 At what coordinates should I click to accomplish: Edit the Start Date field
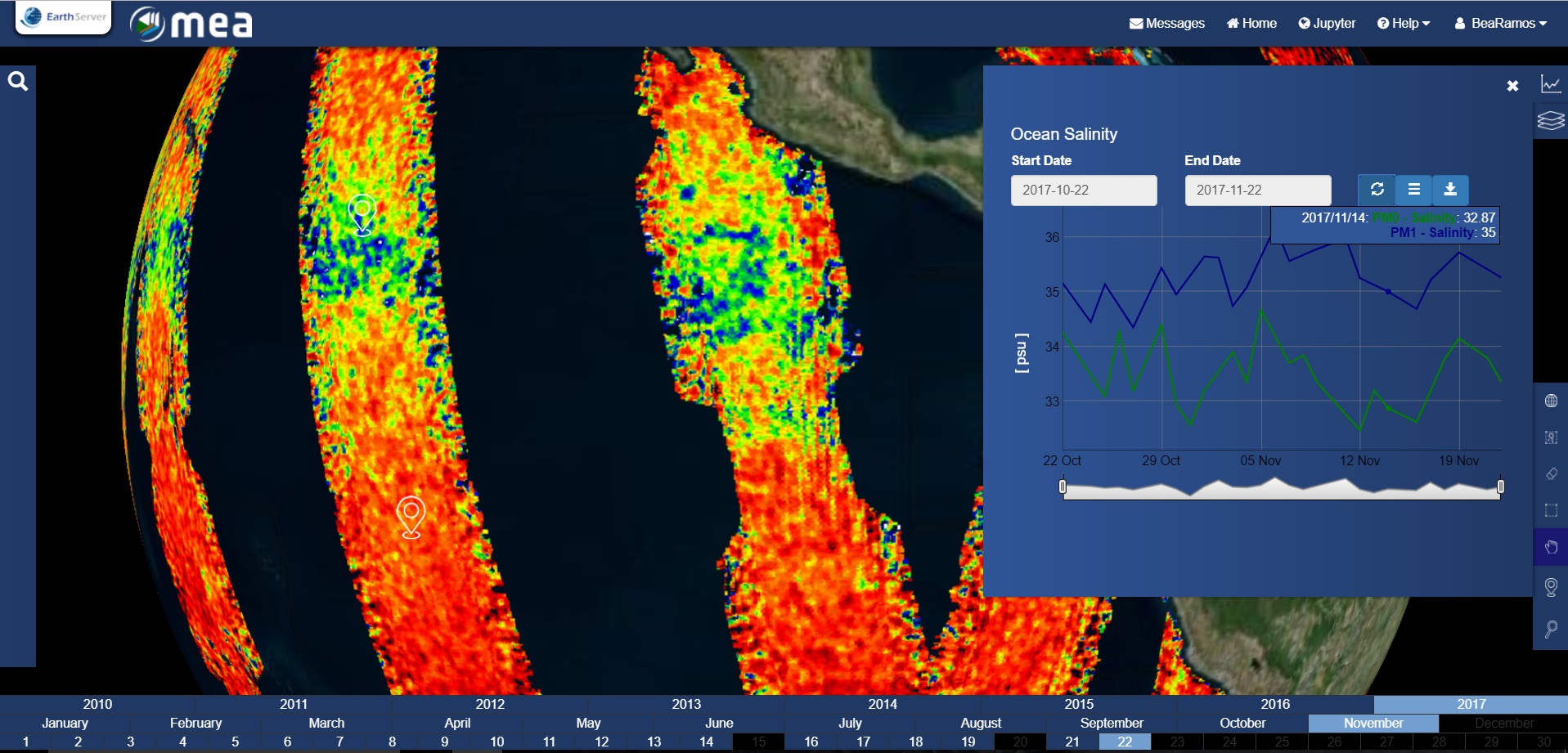click(x=1084, y=190)
